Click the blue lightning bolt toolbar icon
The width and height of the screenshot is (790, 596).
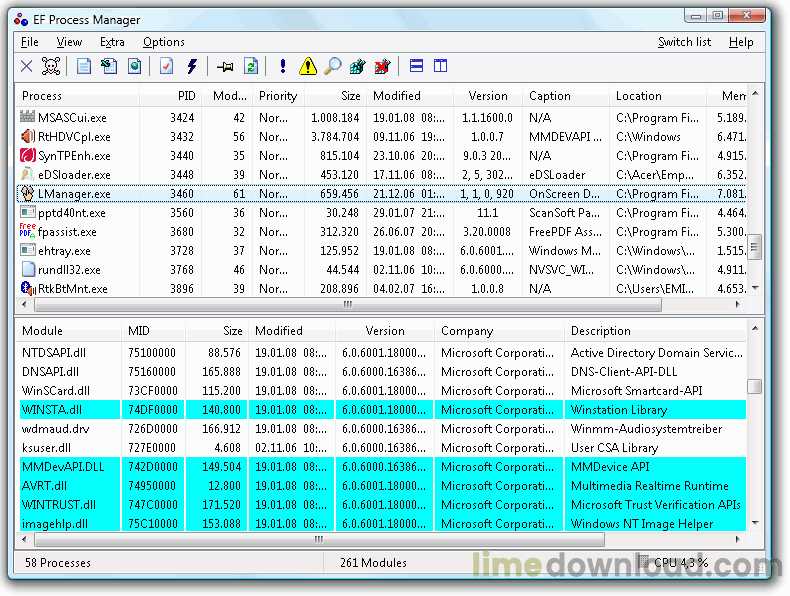point(191,67)
